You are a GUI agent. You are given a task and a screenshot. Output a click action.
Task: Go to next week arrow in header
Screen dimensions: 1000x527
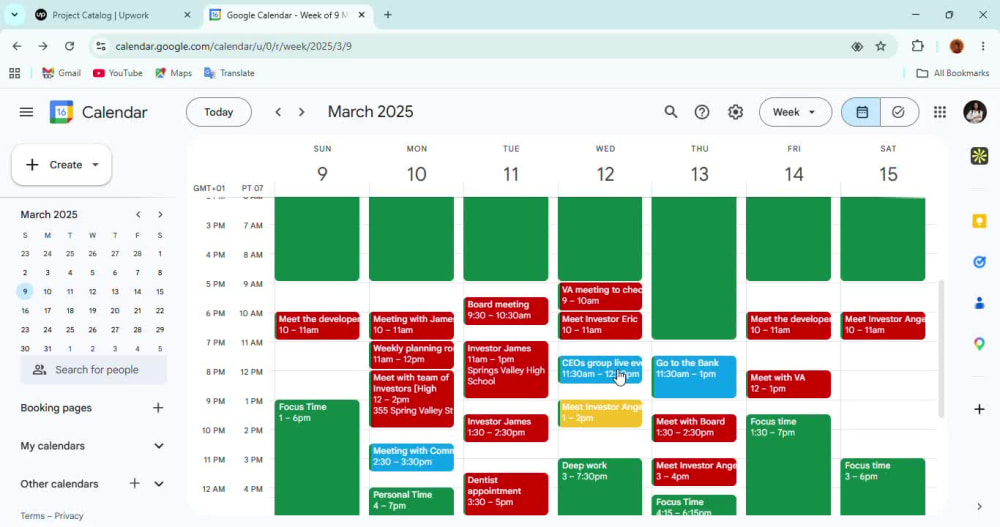click(302, 112)
